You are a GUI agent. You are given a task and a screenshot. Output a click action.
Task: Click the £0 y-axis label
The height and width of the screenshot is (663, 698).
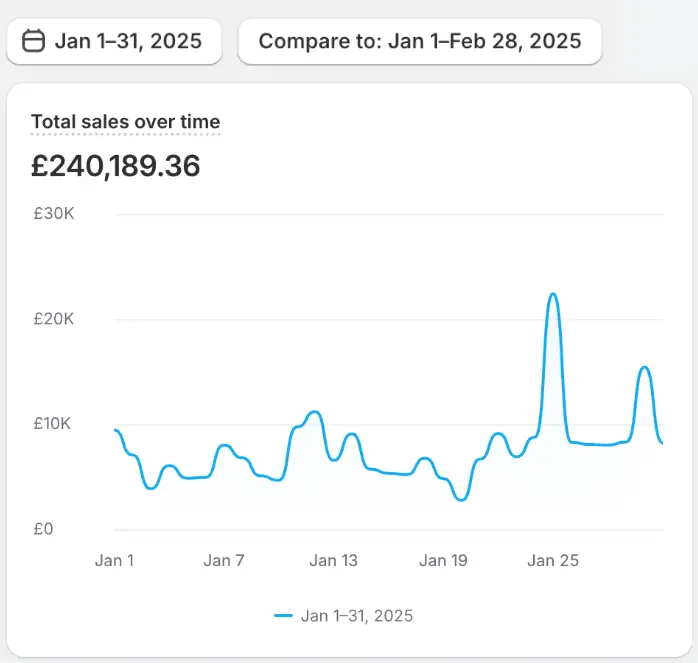[43, 529]
